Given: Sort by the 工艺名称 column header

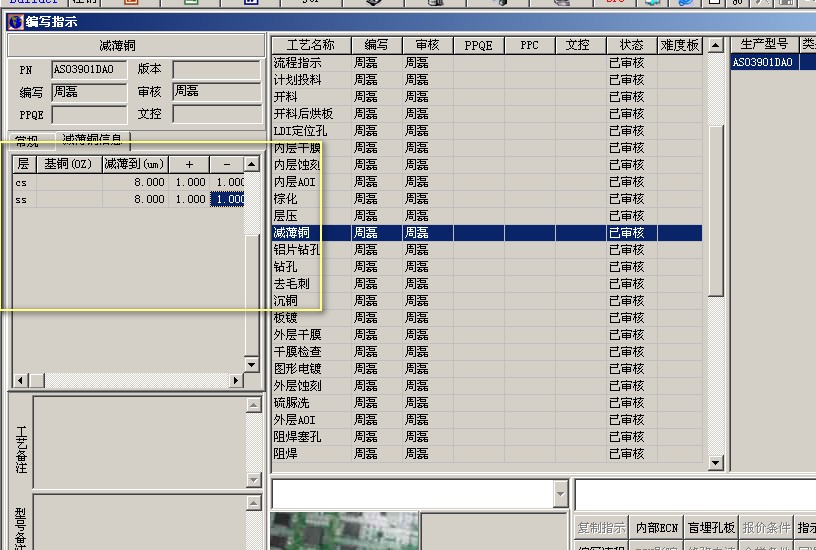Looking at the screenshot, I should (x=311, y=45).
